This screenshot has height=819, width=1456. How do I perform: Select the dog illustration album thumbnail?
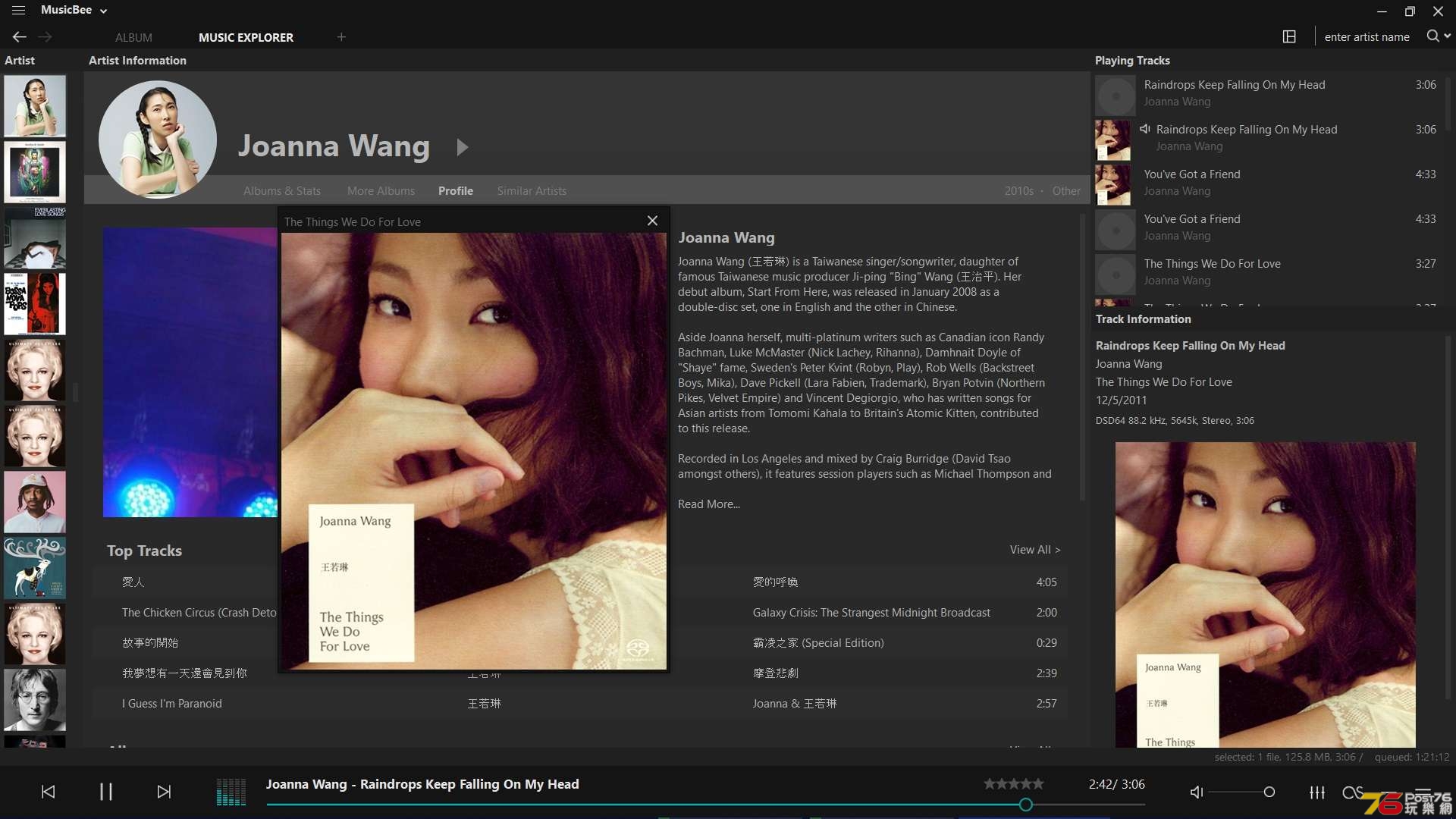[35, 567]
